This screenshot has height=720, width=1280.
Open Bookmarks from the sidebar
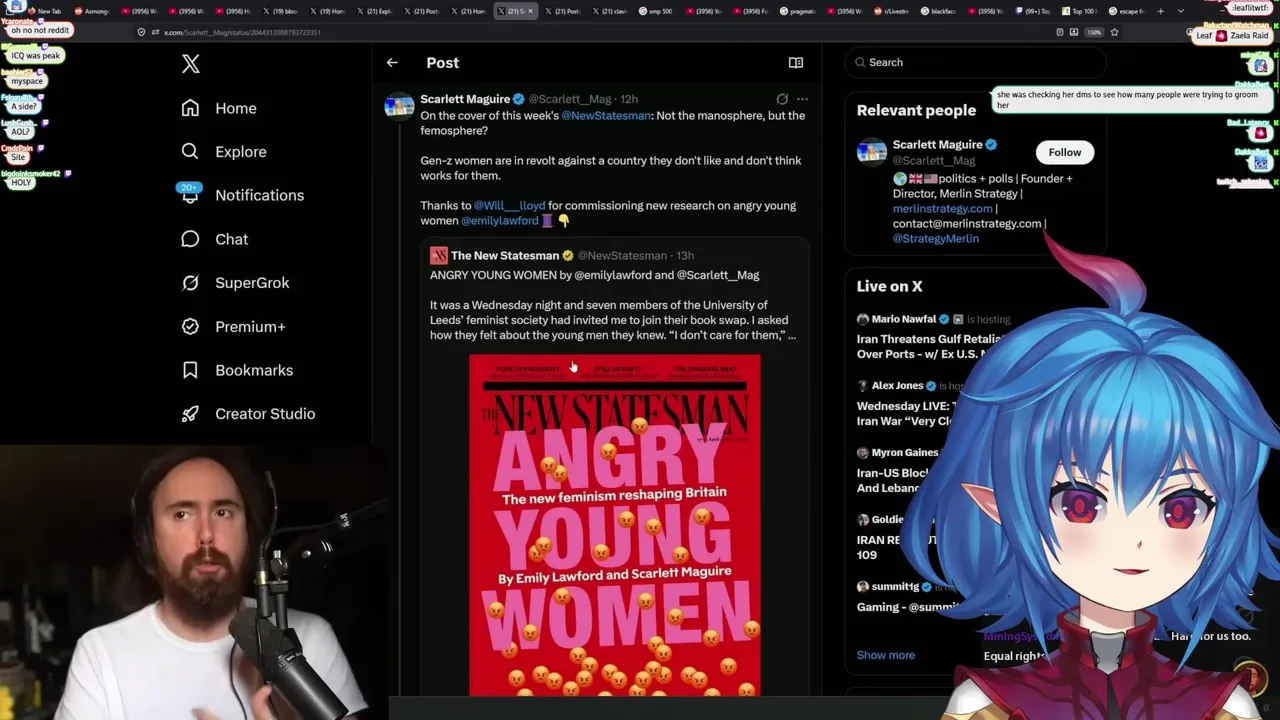click(x=237, y=370)
